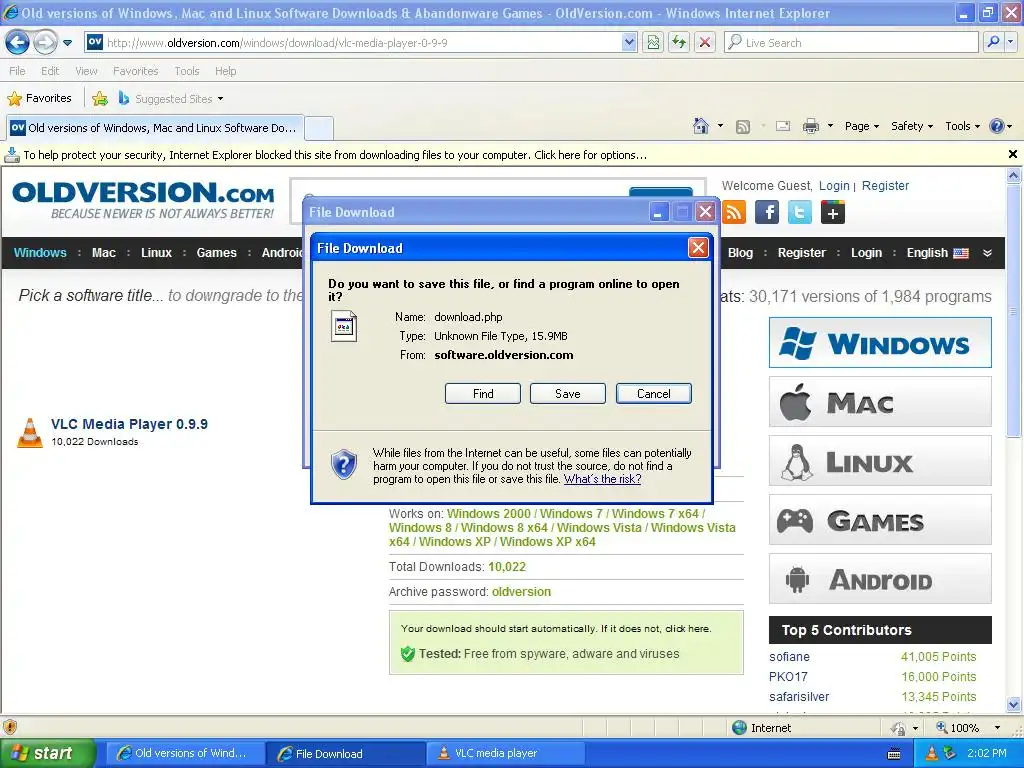Screen dimensions: 1024x768
Task: Click the Start button
Action: click(47, 754)
